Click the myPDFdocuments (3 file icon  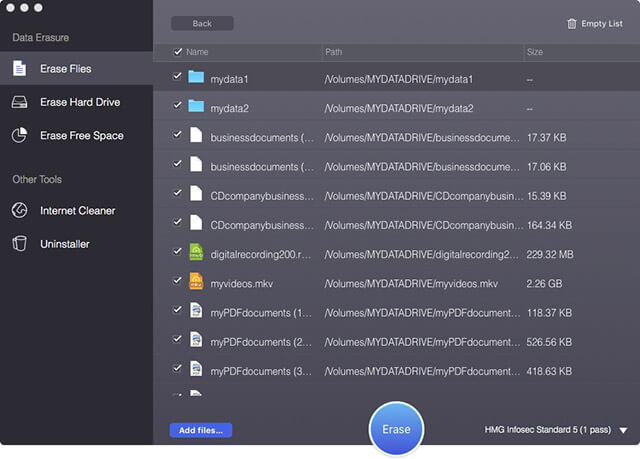(196, 369)
